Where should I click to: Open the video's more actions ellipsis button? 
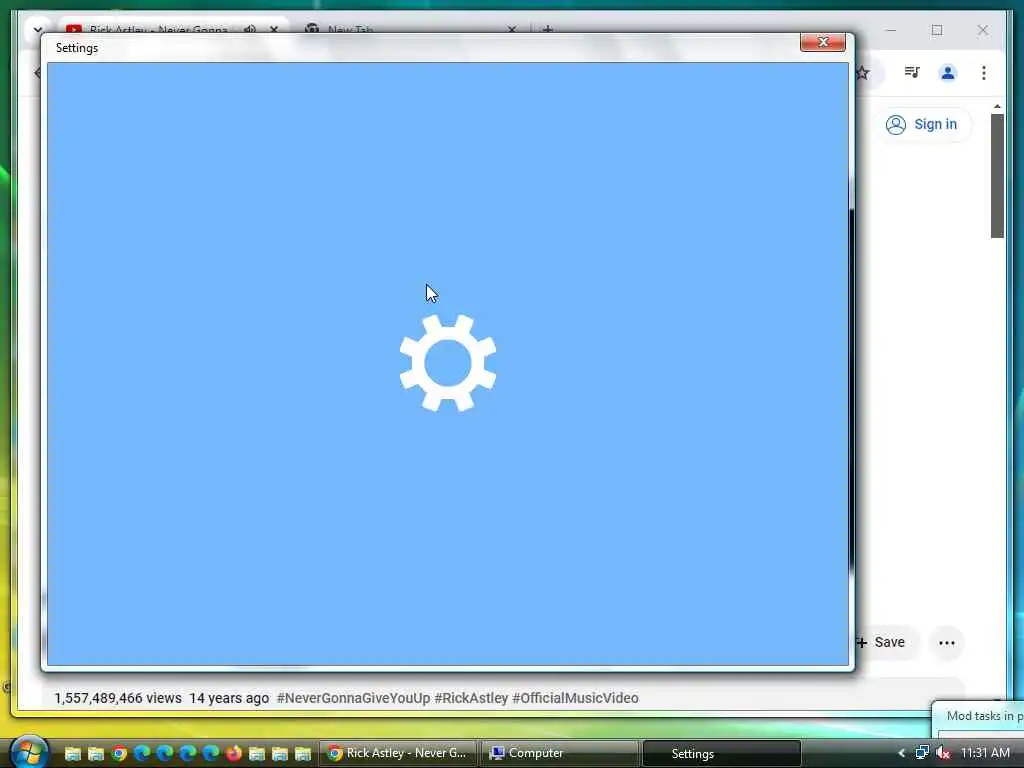946,643
